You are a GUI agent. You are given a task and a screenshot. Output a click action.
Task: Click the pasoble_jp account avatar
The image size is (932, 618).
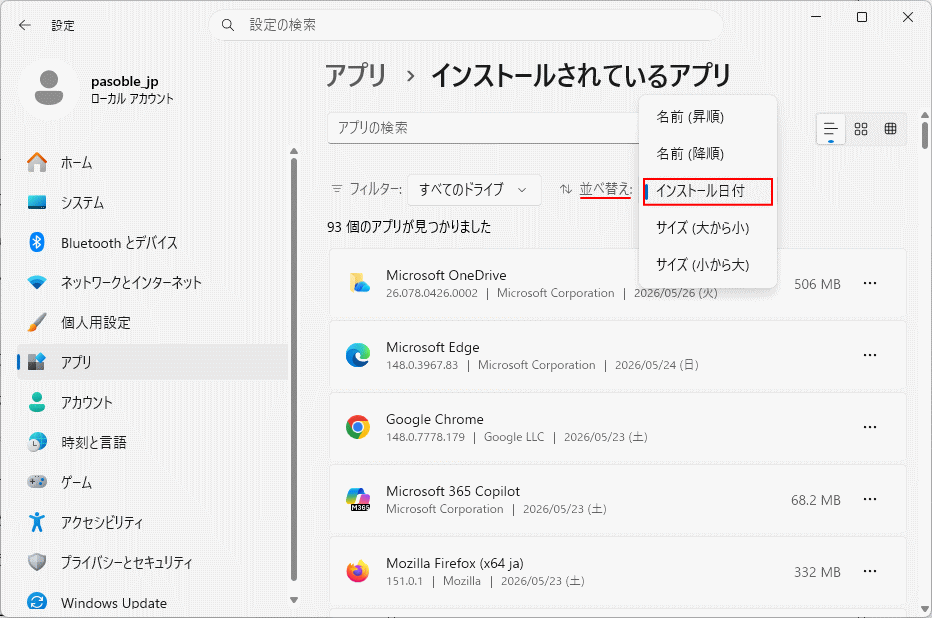pyautogui.click(x=49, y=88)
